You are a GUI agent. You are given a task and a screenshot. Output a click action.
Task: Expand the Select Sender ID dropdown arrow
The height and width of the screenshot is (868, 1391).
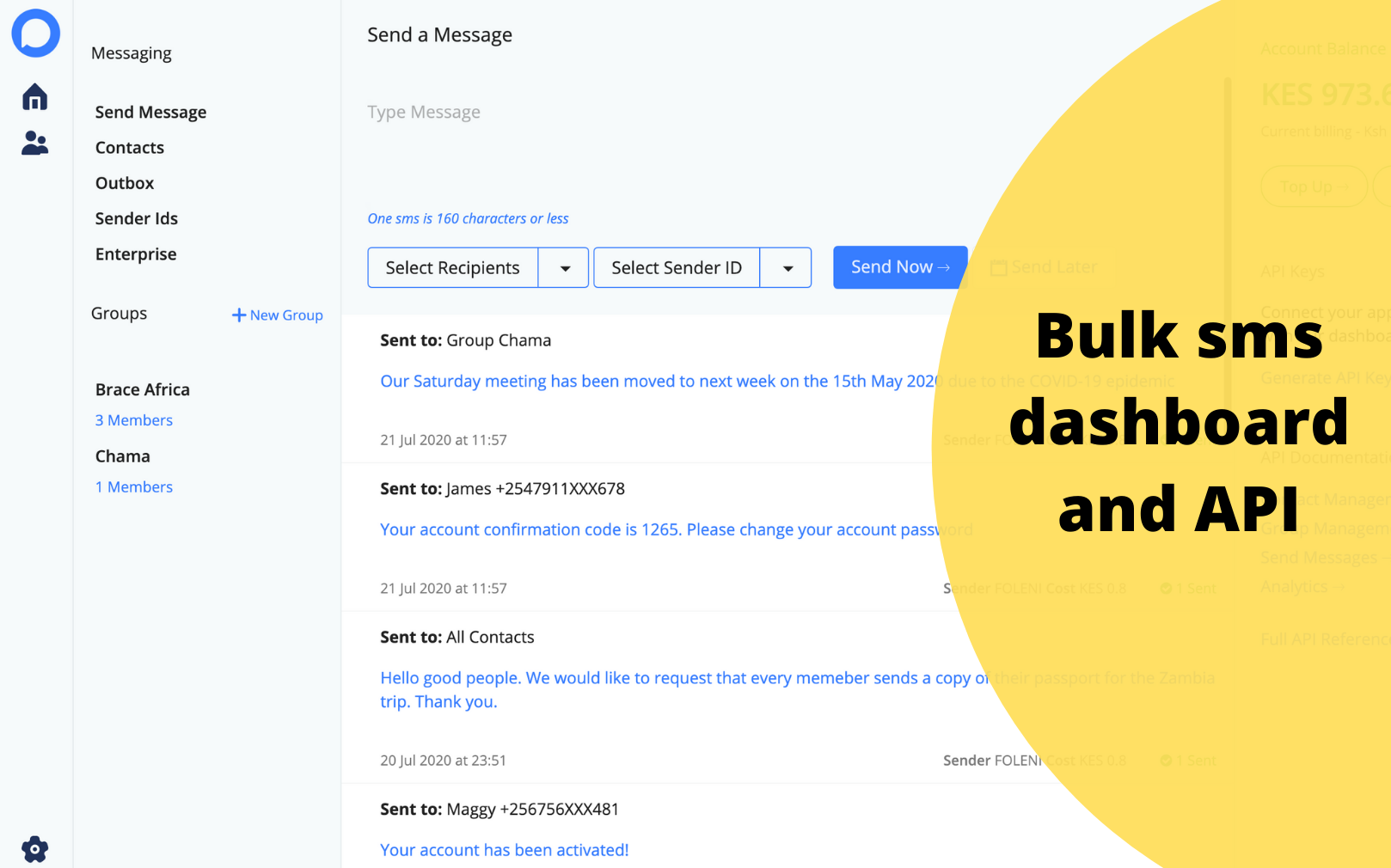(x=787, y=268)
